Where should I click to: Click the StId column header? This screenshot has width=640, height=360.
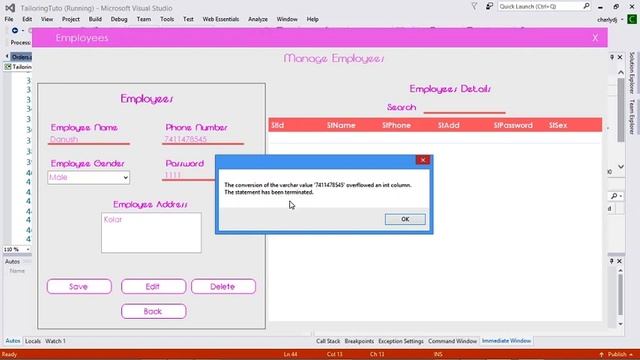278,125
